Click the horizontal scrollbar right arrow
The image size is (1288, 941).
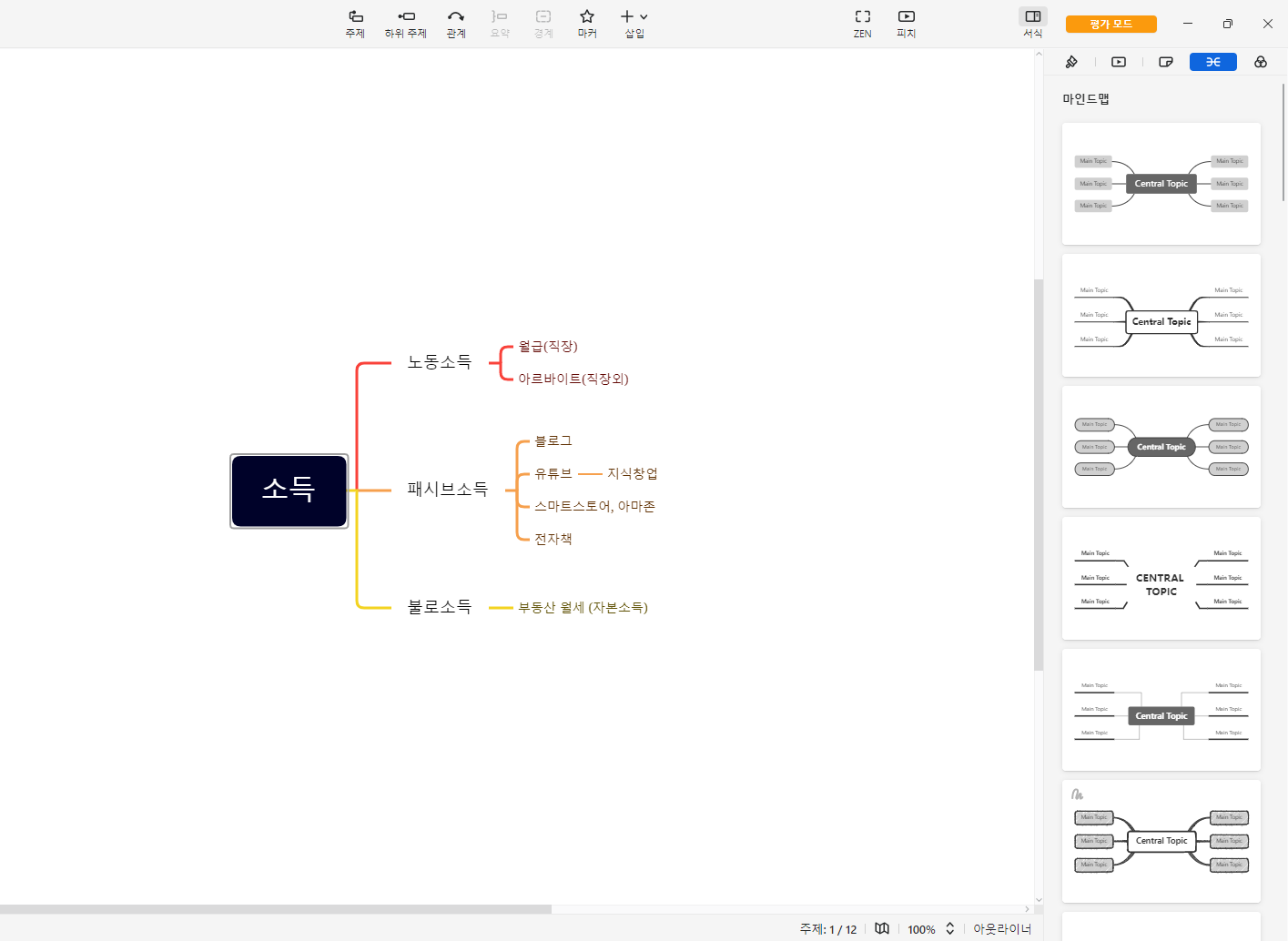coord(1027,909)
